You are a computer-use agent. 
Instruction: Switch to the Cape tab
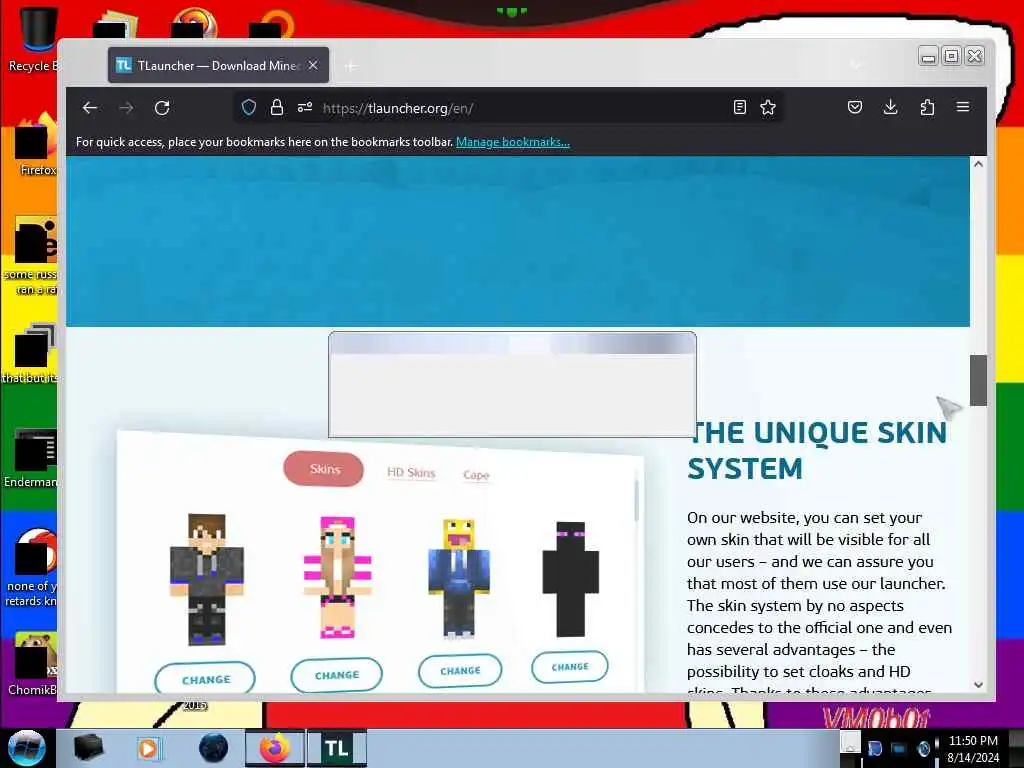[x=476, y=475]
